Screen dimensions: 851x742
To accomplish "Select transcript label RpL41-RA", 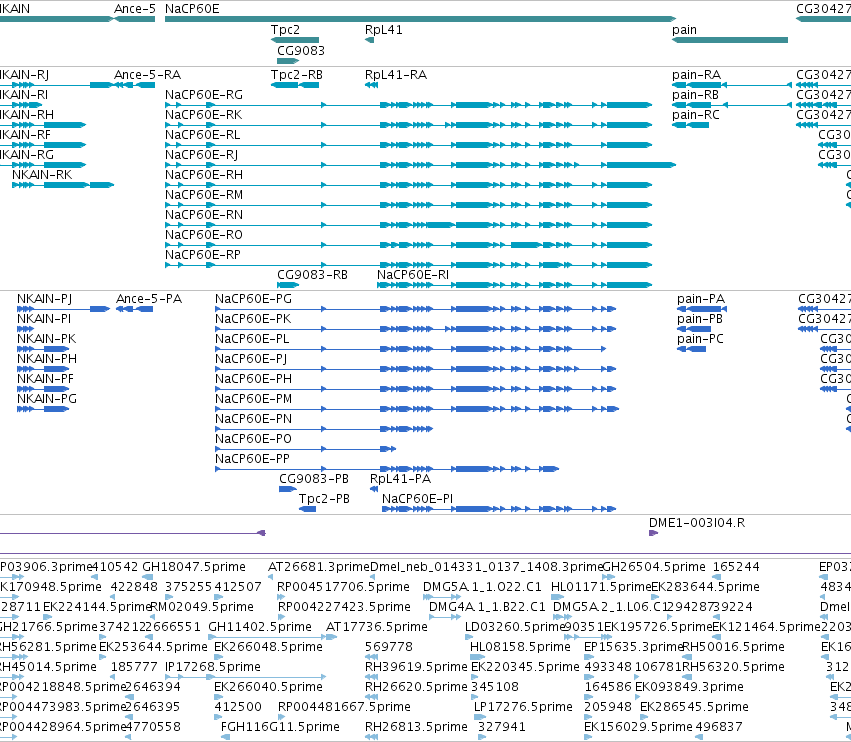I will (x=396, y=74).
